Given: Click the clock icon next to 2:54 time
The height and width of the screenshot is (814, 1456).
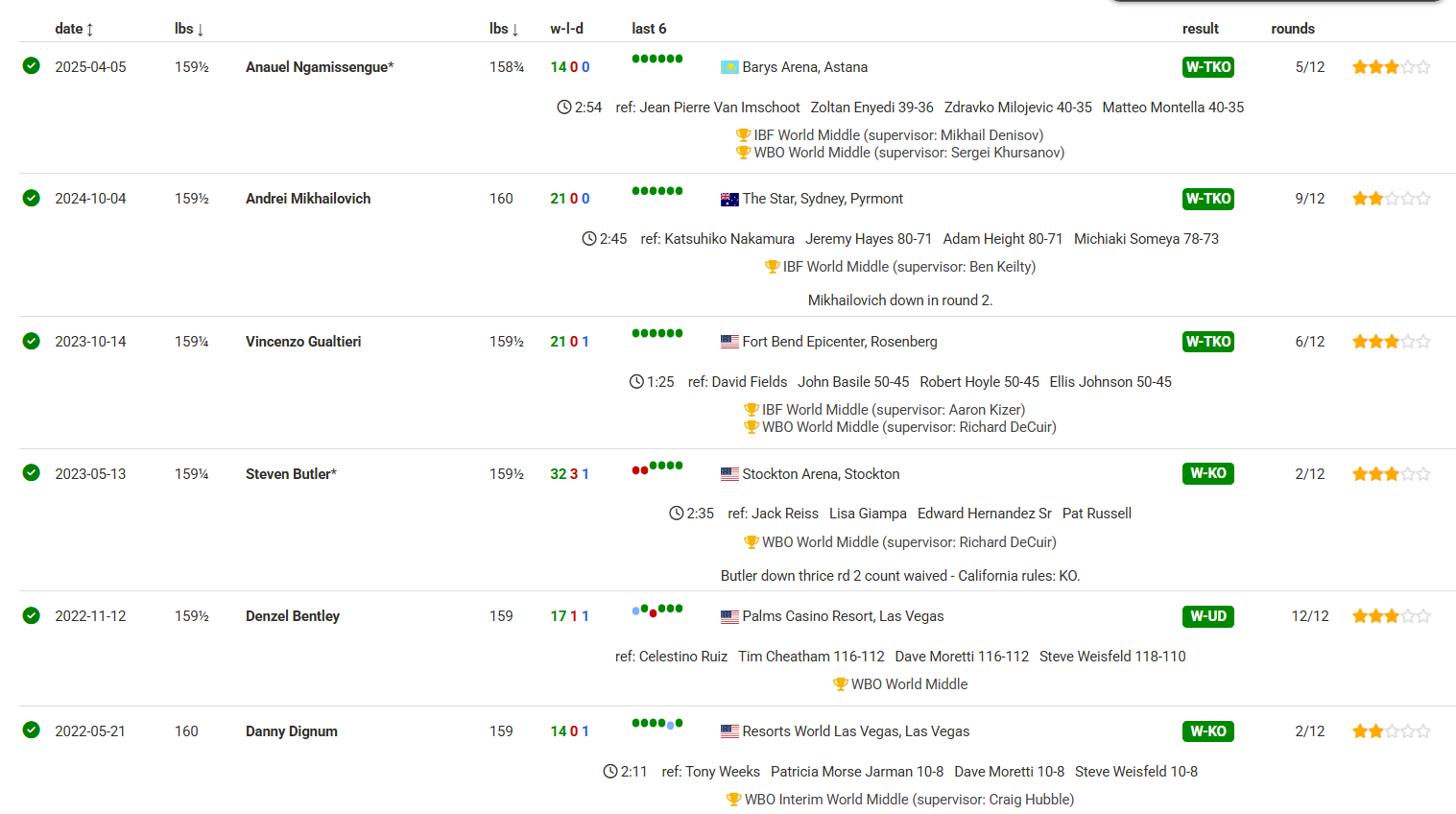Looking at the screenshot, I should tap(564, 108).
